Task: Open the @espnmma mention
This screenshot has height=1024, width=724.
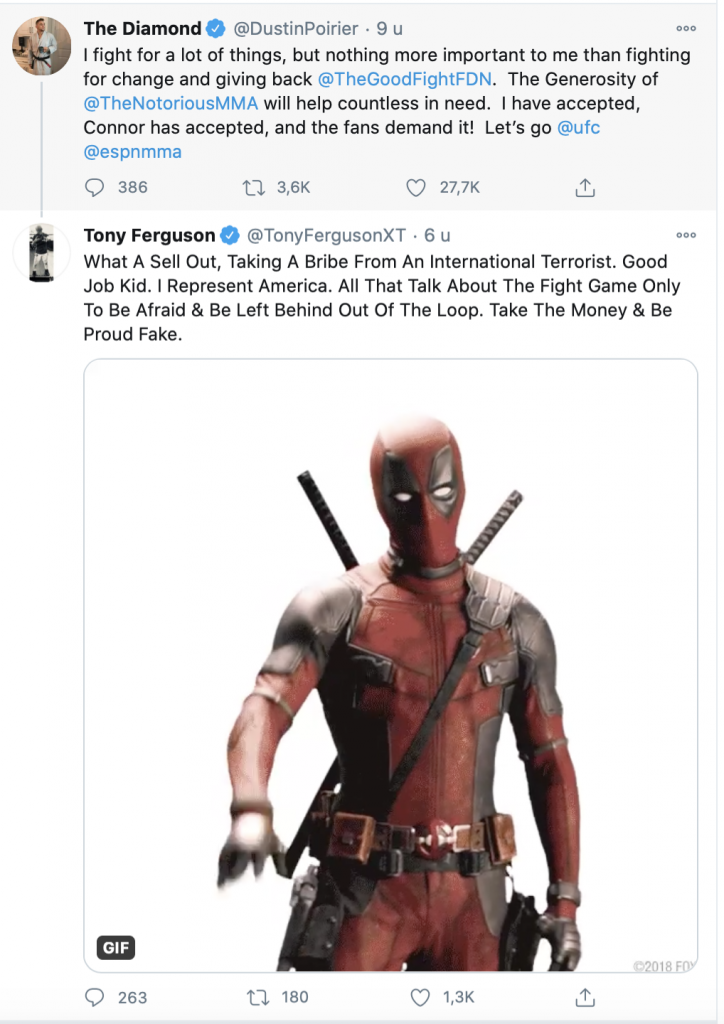Action: coord(133,152)
